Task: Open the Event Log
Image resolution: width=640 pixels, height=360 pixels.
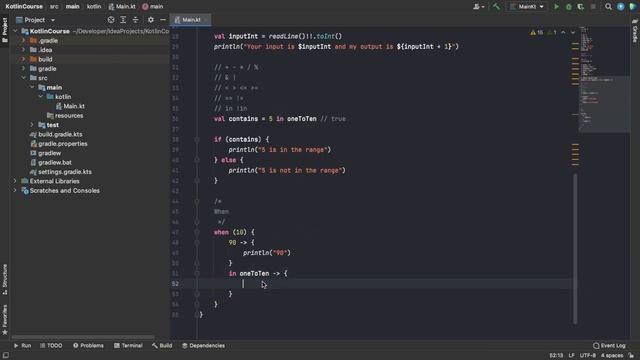Action: pos(609,346)
